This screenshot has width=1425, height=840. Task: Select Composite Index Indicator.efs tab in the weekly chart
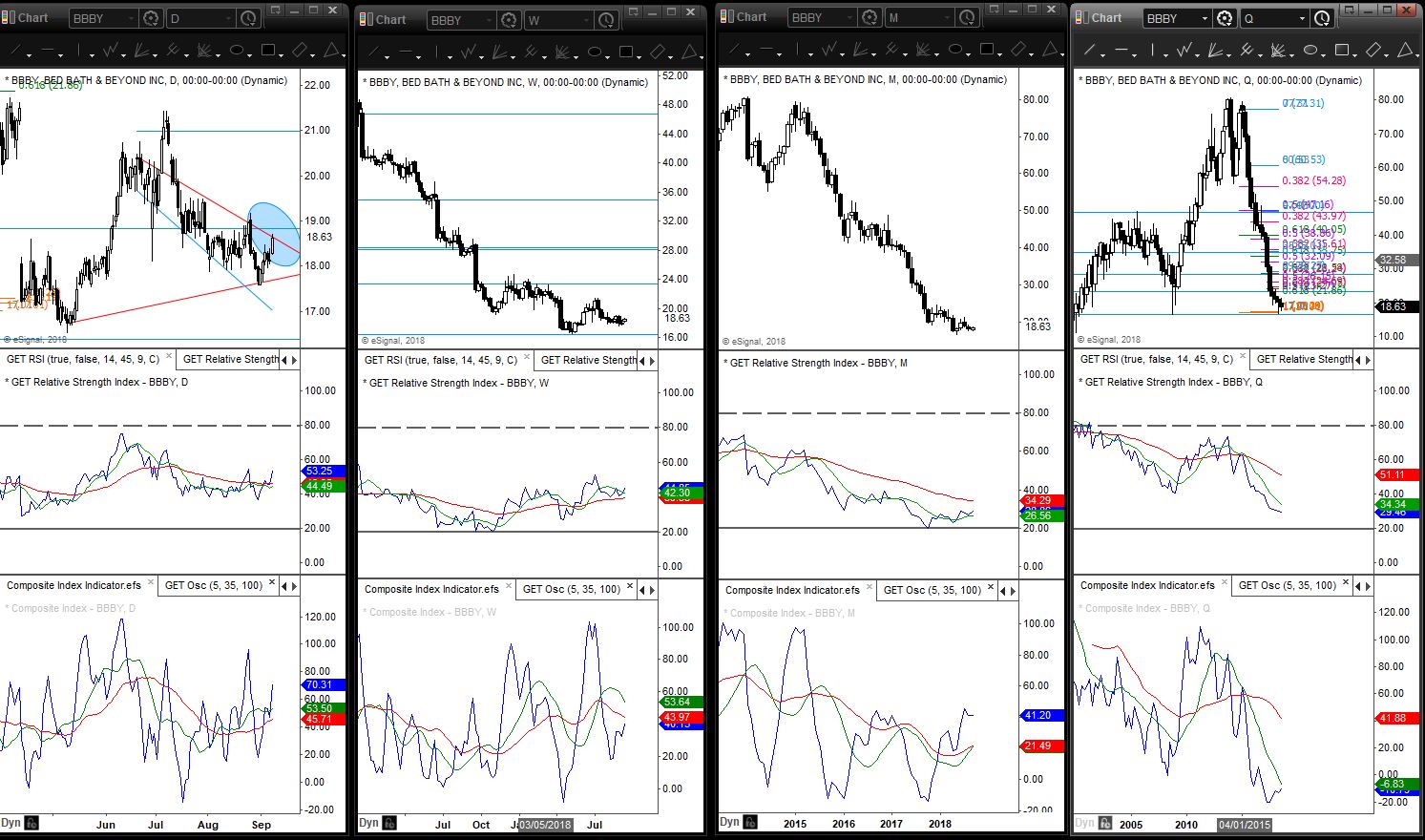tap(431, 589)
